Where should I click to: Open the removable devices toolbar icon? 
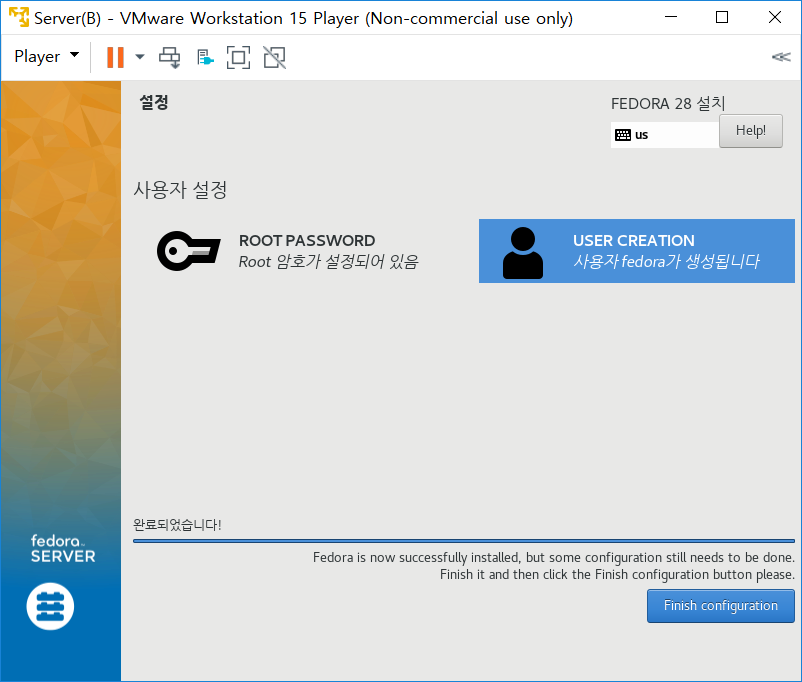[x=205, y=57]
